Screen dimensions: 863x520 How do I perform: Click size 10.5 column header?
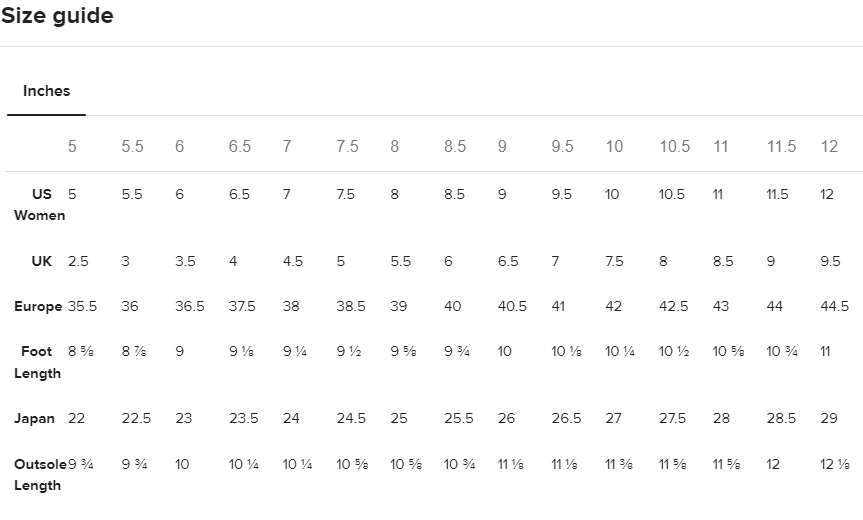[674, 146]
